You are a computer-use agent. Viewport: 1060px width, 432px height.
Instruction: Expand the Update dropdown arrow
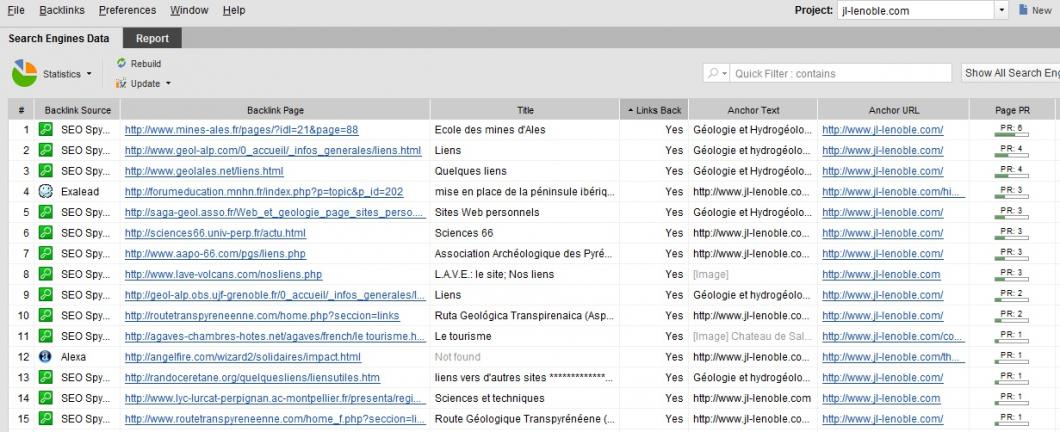168,84
